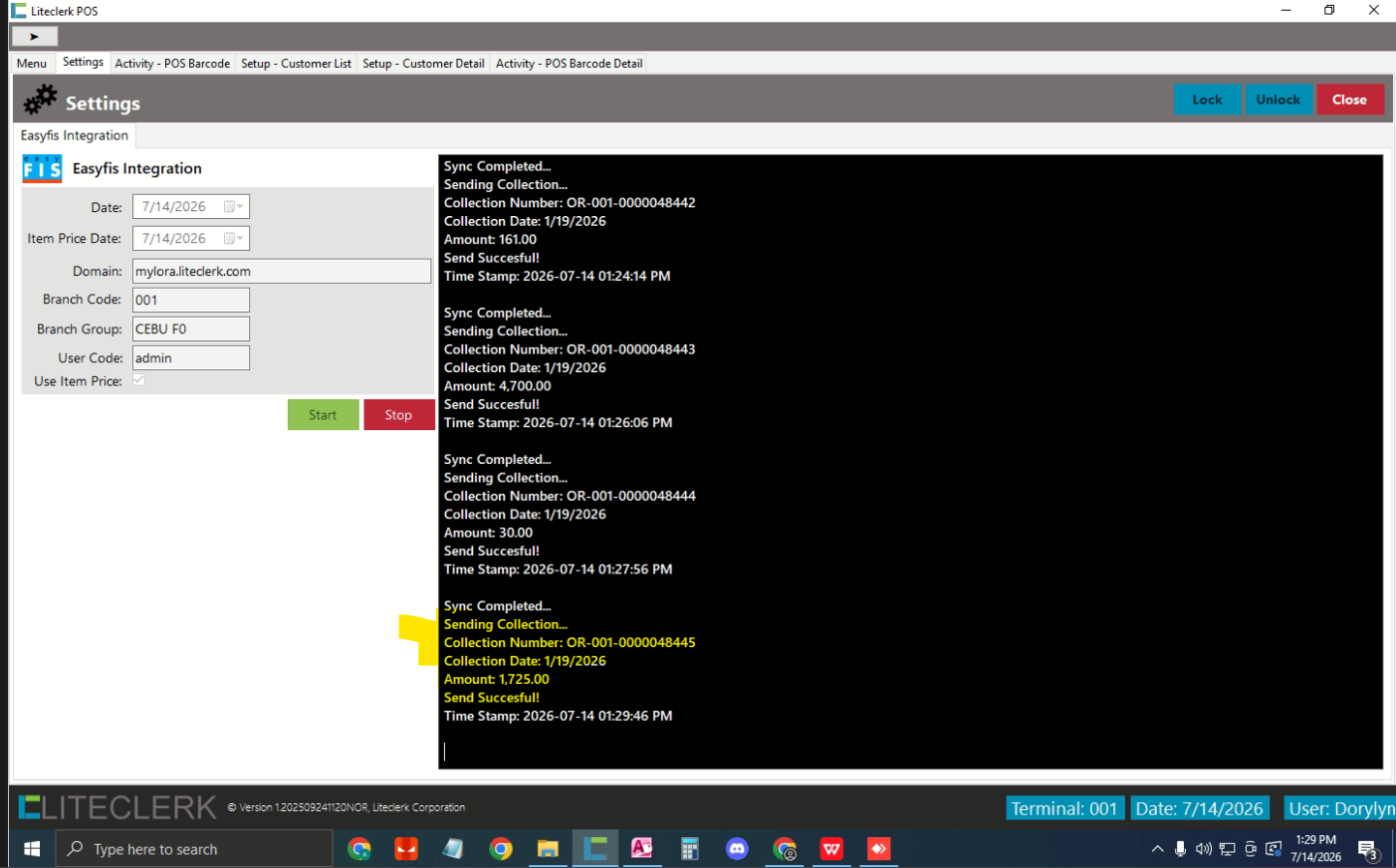Click the Amount: 4,700.00 log line

[x=497, y=386]
